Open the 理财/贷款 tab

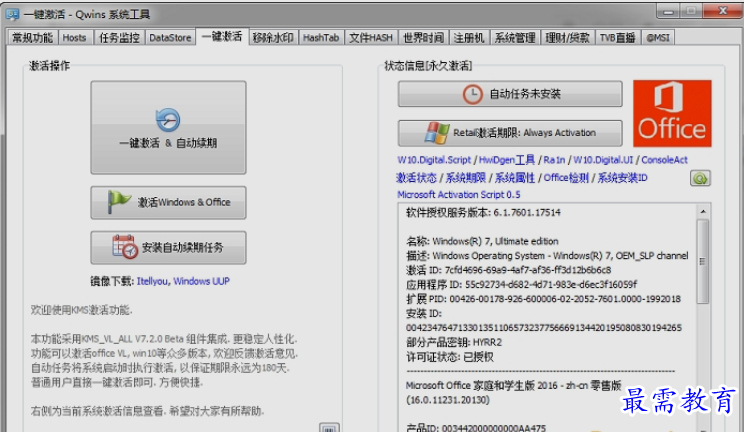tap(567, 38)
